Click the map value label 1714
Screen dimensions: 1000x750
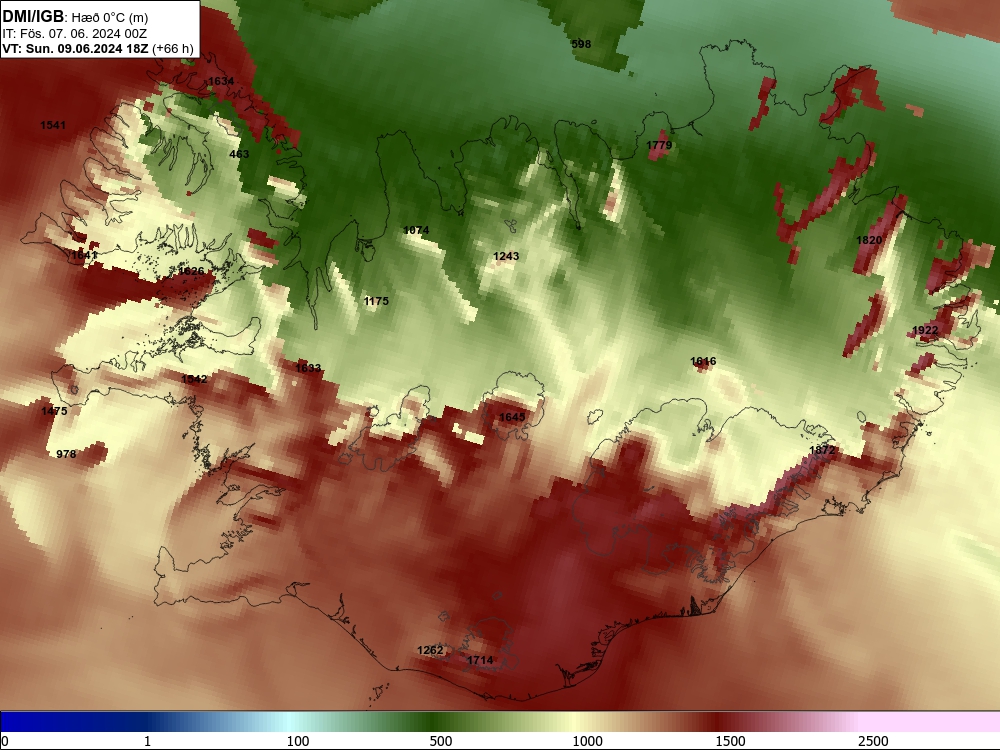pos(480,660)
